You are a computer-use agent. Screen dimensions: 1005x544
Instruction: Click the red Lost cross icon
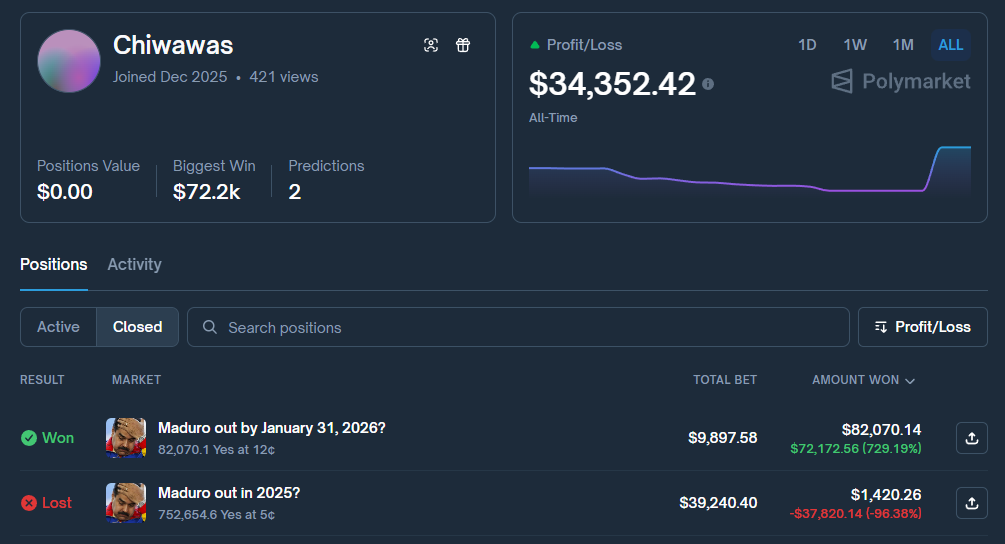[29, 503]
